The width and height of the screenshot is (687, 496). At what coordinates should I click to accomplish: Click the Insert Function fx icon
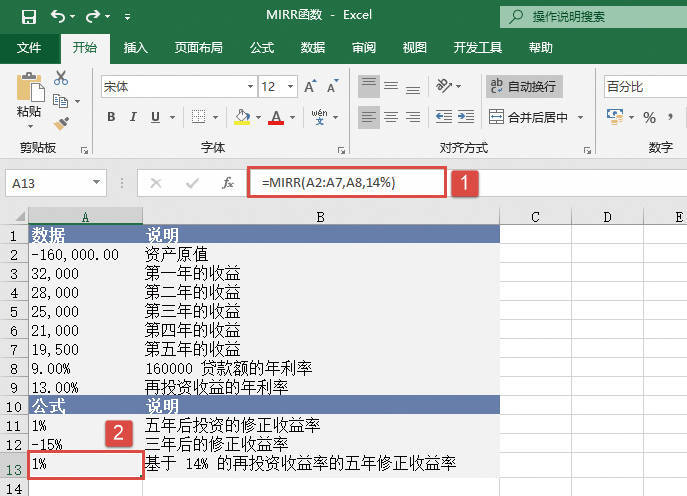coord(228,183)
